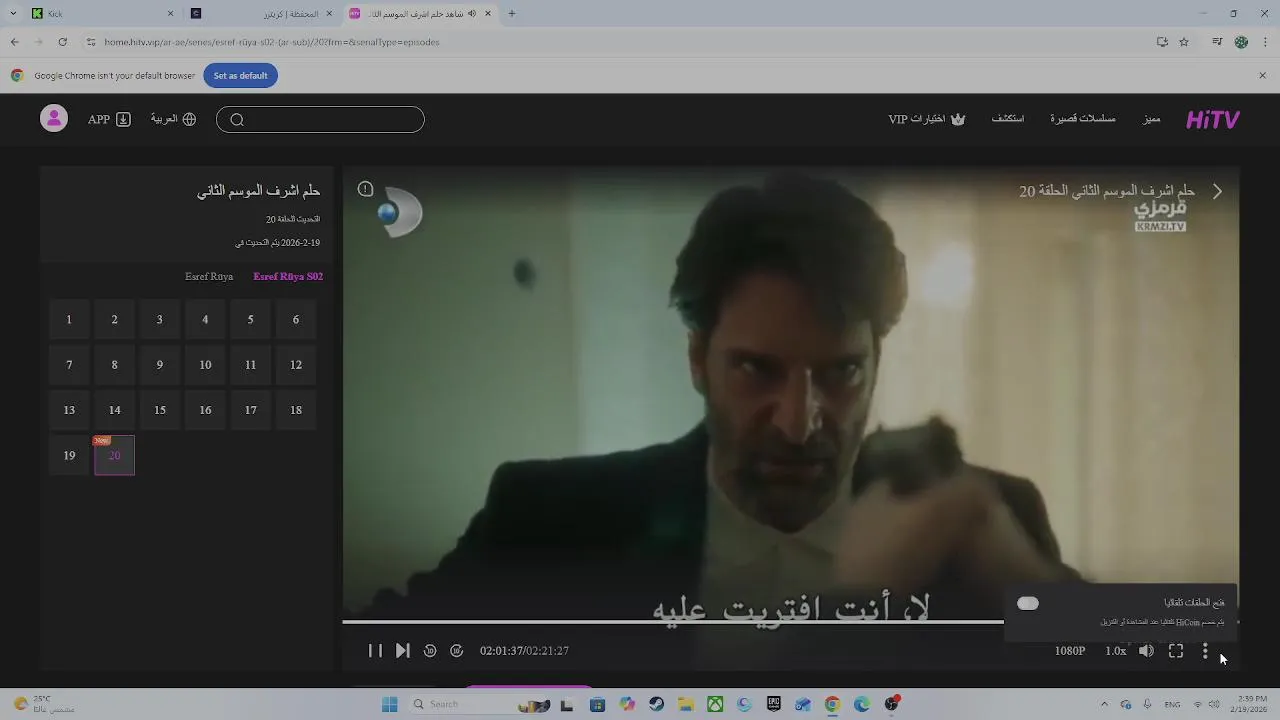
Task: Open the مسلسلات قصيرة menu item
Action: (1083, 119)
